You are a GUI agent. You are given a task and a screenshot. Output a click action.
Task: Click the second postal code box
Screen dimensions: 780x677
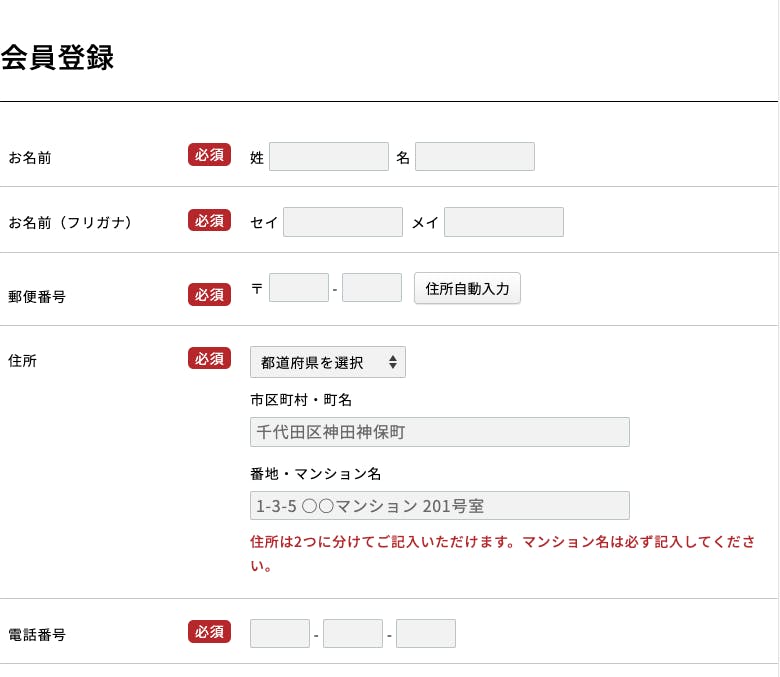(371, 288)
